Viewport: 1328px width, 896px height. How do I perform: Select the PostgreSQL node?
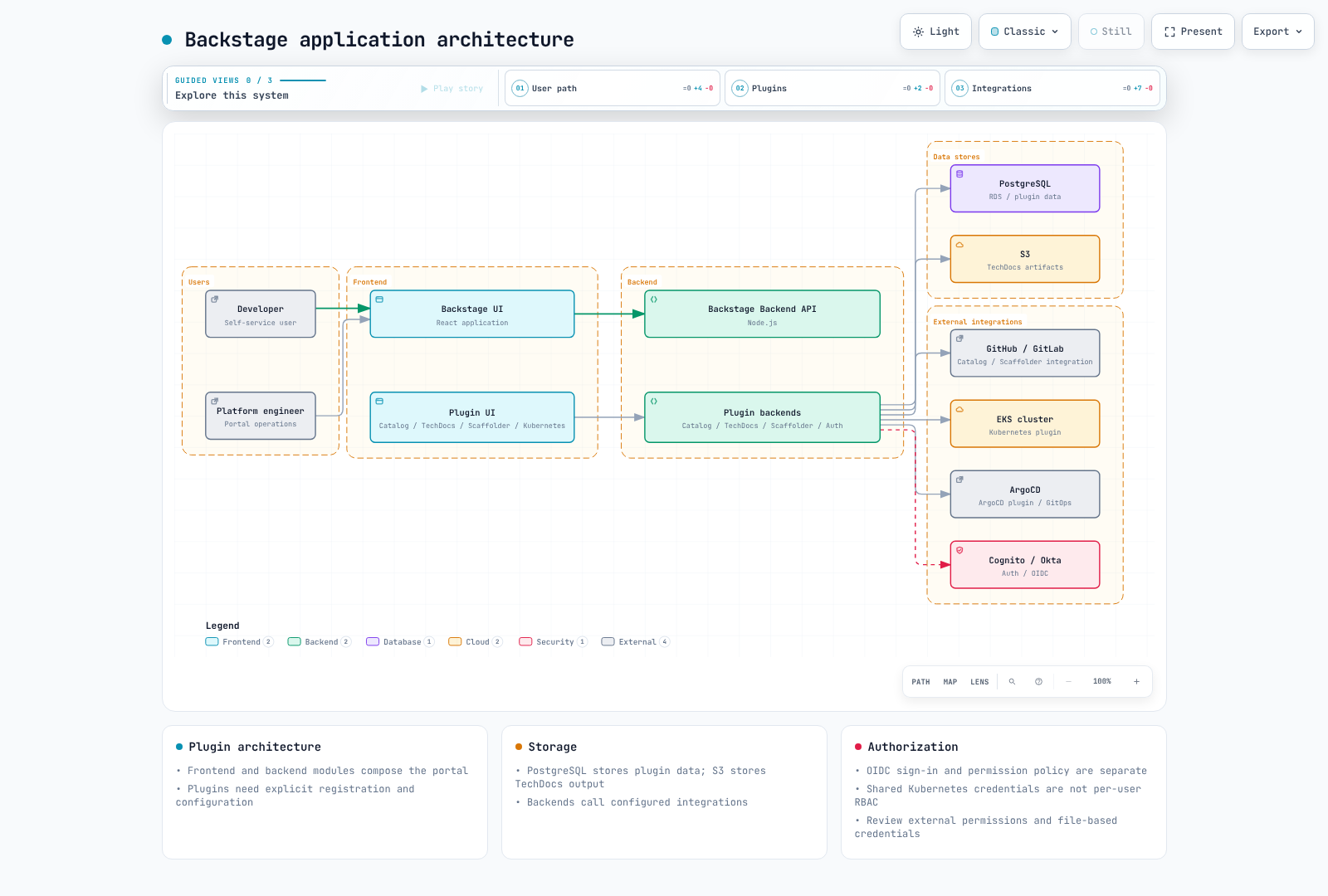pos(1025,188)
